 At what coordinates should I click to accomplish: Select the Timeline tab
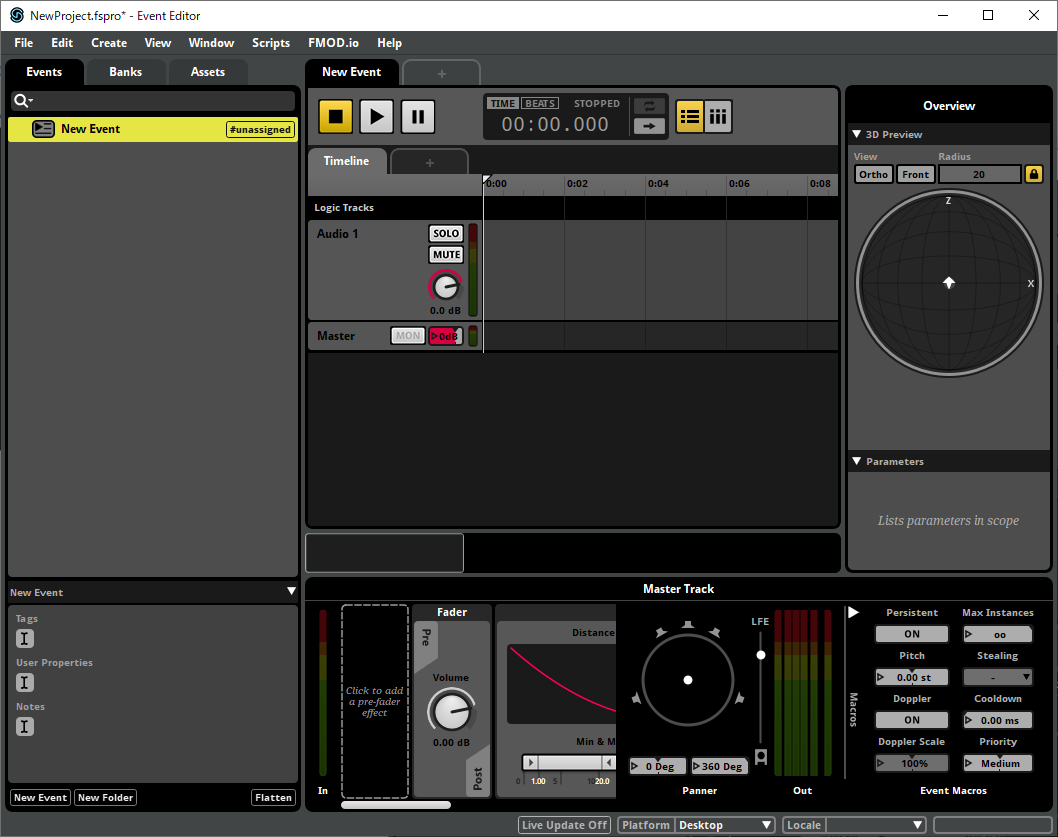[x=346, y=161]
